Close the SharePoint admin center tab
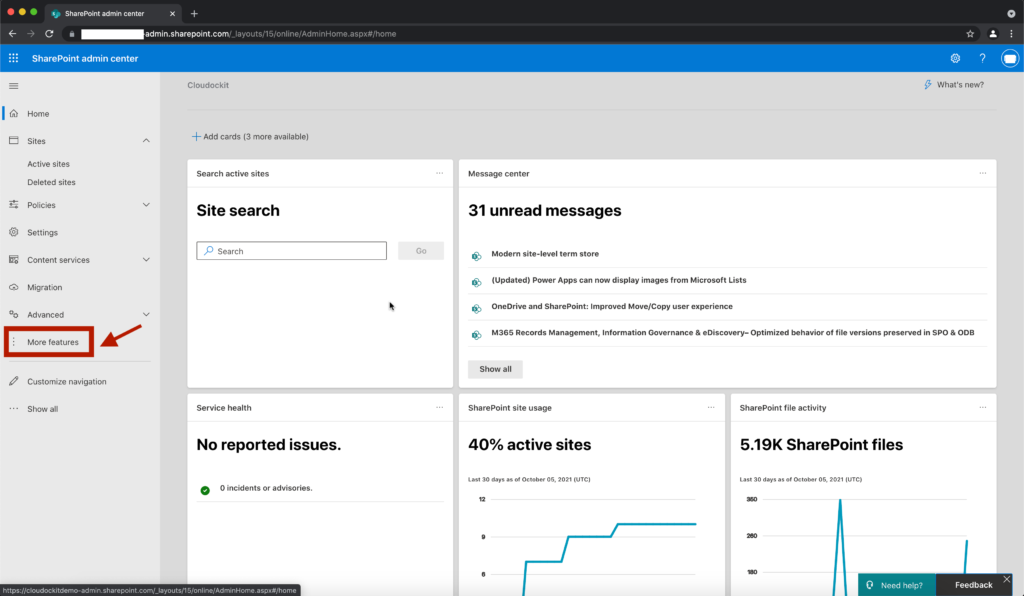Viewport: 1024px width, 596px height. click(172, 13)
